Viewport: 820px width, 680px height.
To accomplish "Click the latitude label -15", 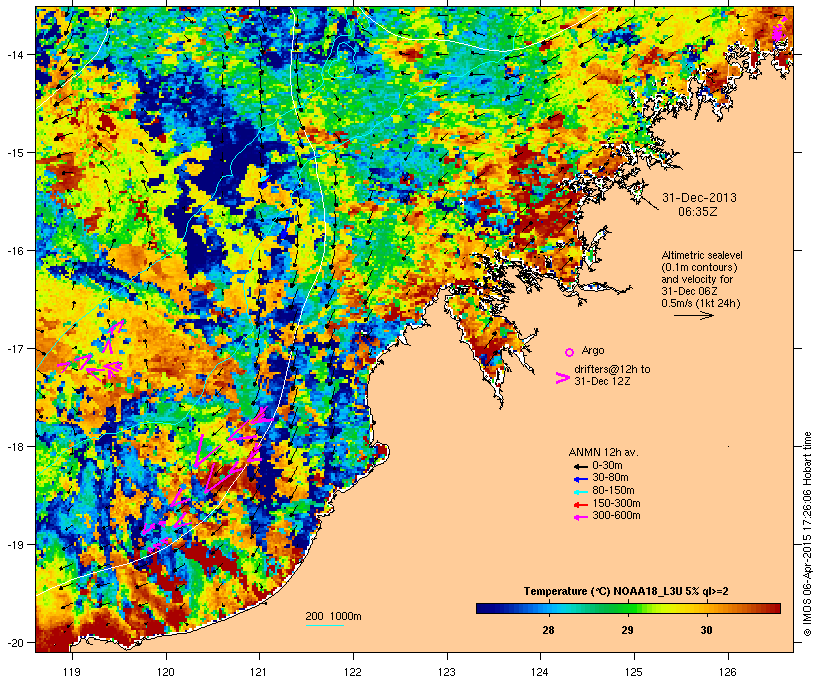I will coord(14,153).
